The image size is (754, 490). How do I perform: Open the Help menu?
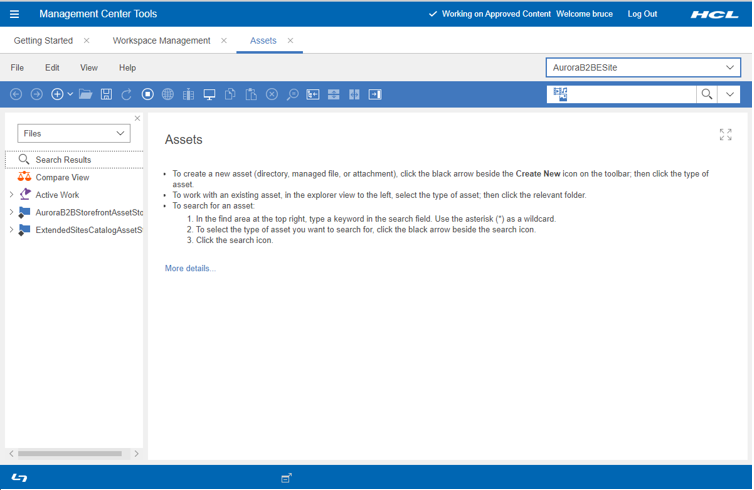click(x=127, y=68)
